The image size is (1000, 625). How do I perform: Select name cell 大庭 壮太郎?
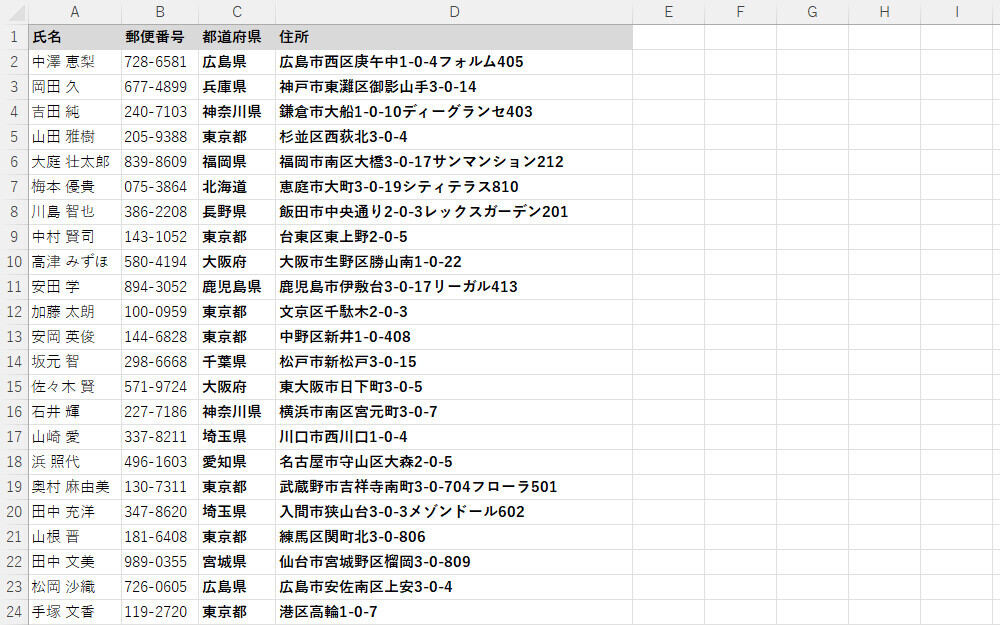75,162
